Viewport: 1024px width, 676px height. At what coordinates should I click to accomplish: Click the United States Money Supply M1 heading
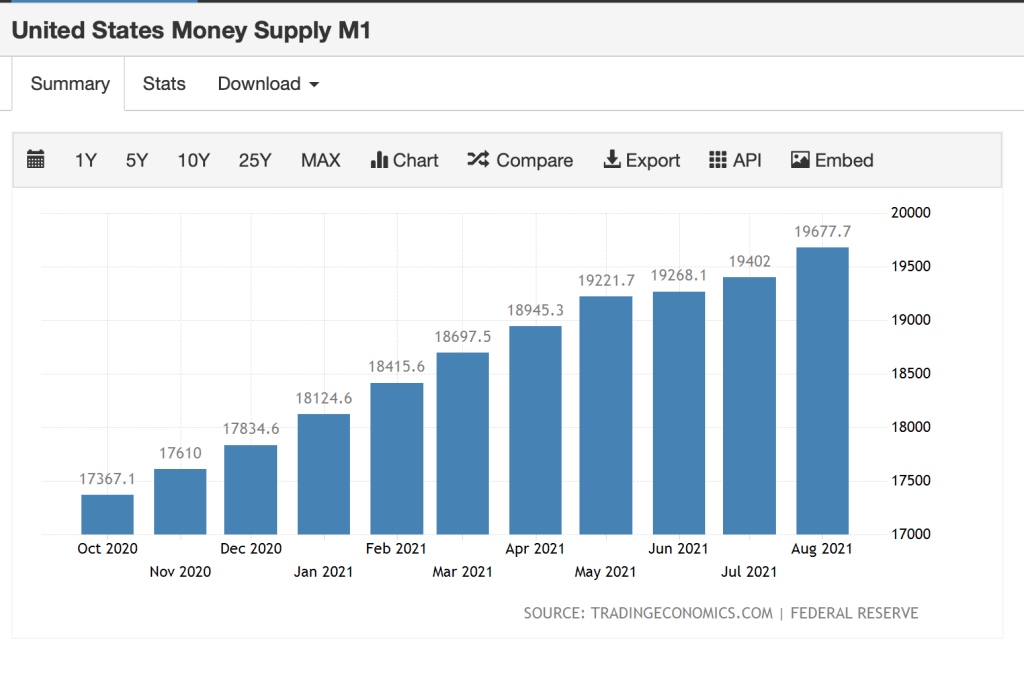tap(191, 30)
